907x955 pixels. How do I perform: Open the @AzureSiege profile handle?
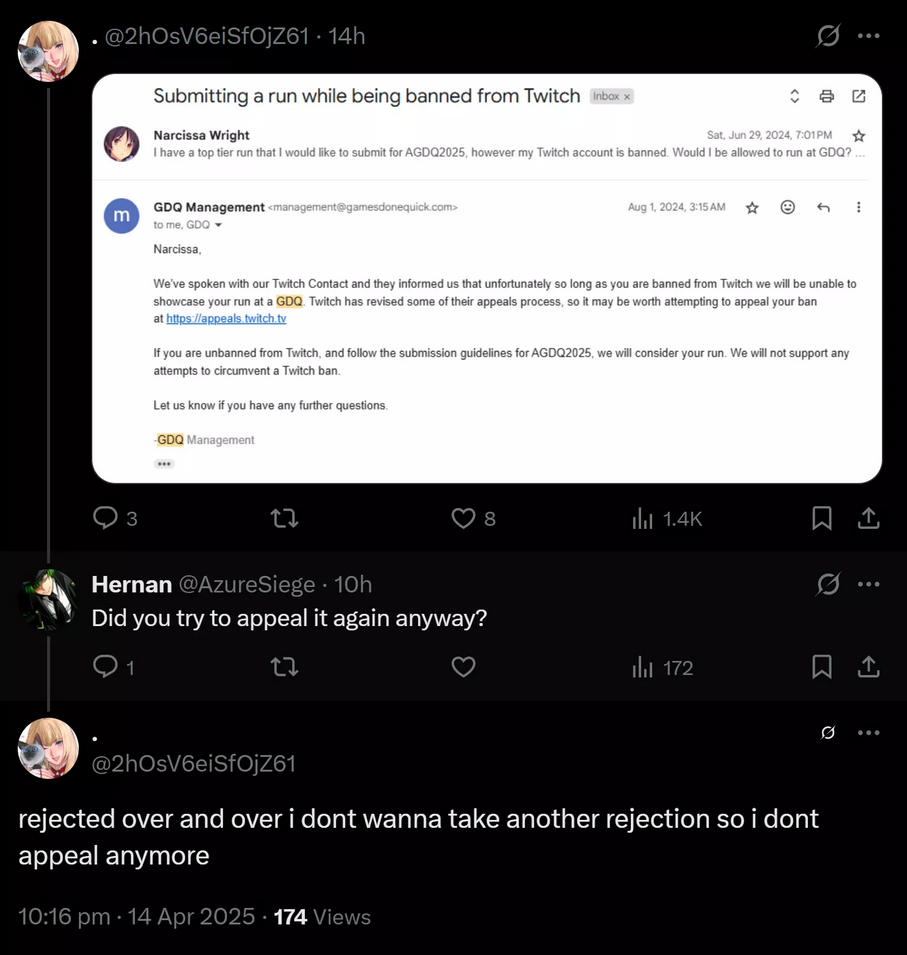(247, 585)
